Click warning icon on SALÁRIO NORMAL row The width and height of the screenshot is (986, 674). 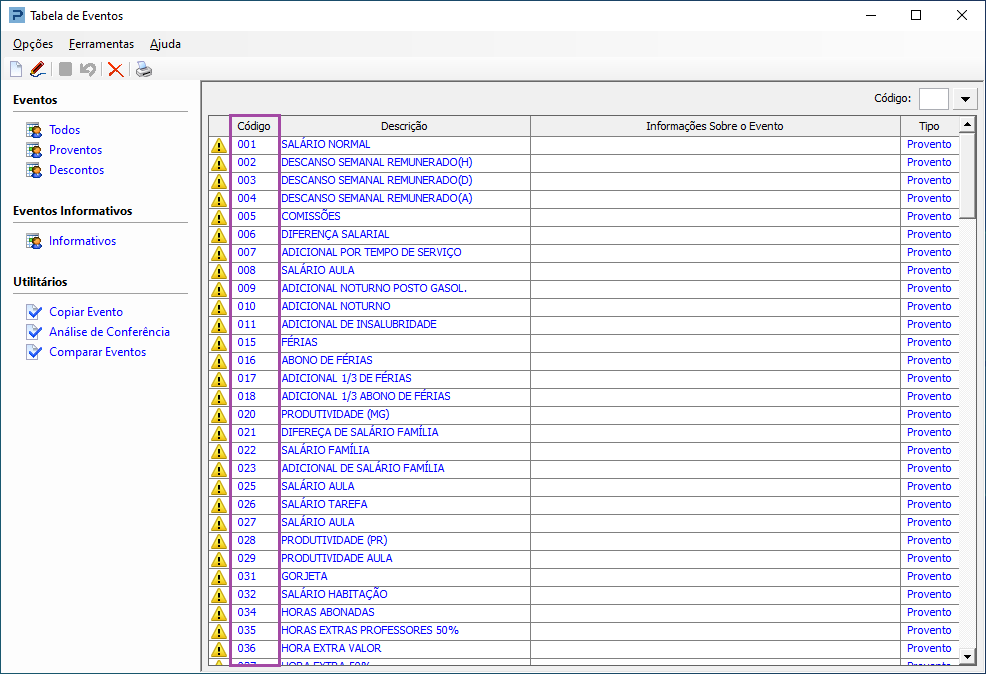pyautogui.click(x=219, y=145)
